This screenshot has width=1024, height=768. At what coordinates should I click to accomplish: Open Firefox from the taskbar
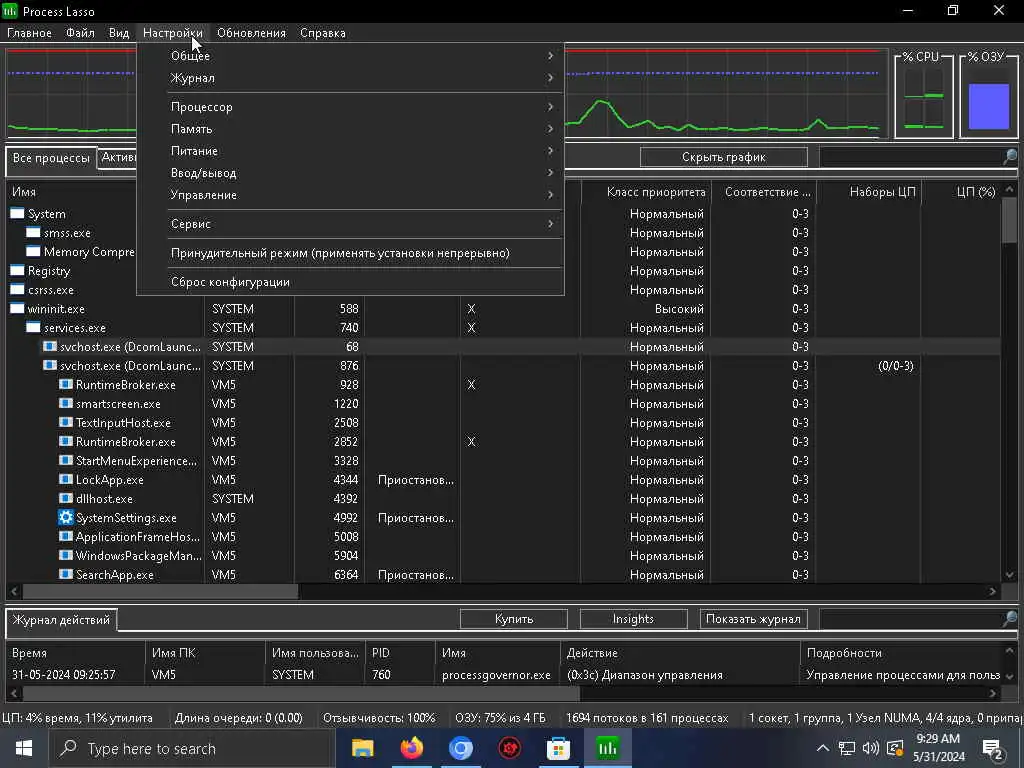point(411,748)
